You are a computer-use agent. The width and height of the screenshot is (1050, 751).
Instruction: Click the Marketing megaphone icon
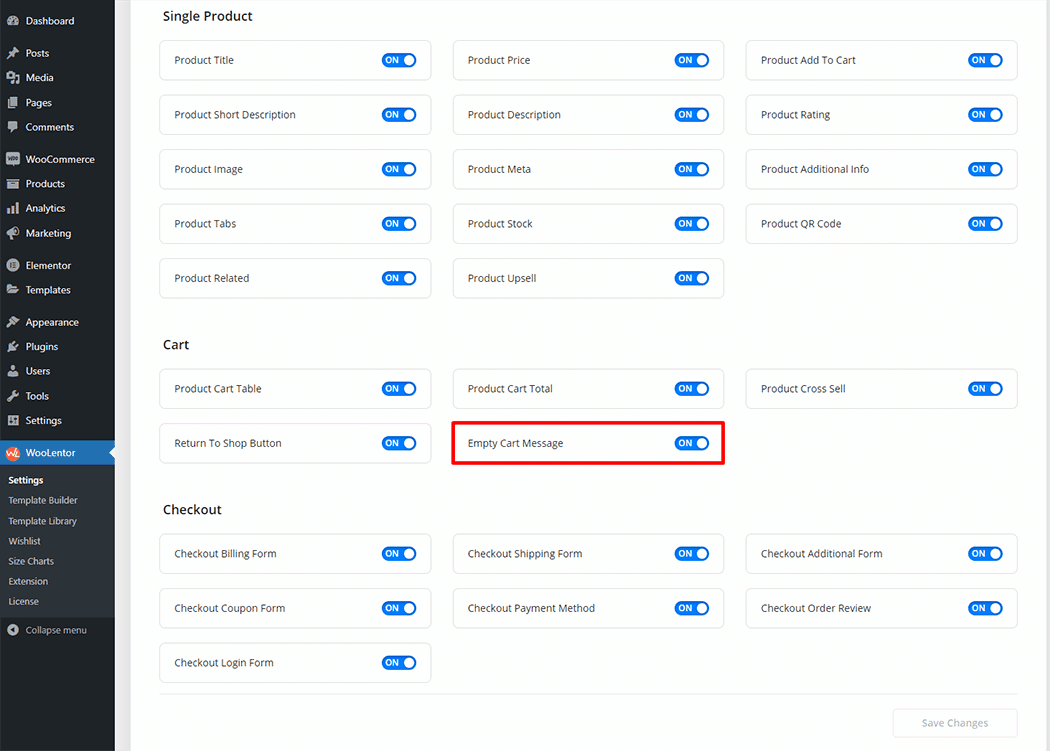(13, 233)
